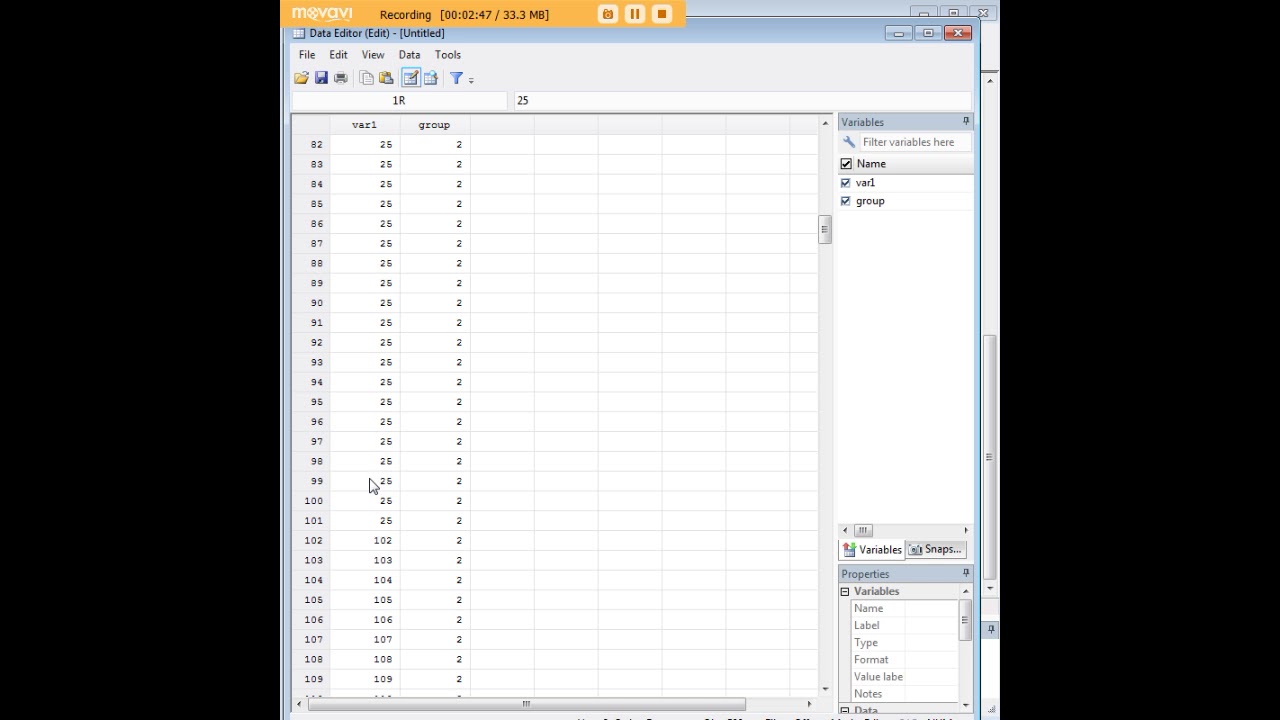Copy the selection using the copy icon

click(366, 78)
